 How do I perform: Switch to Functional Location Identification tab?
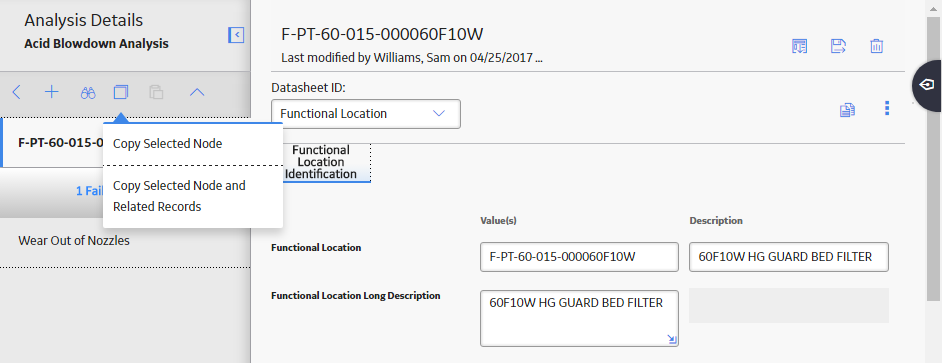tap(321, 162)
